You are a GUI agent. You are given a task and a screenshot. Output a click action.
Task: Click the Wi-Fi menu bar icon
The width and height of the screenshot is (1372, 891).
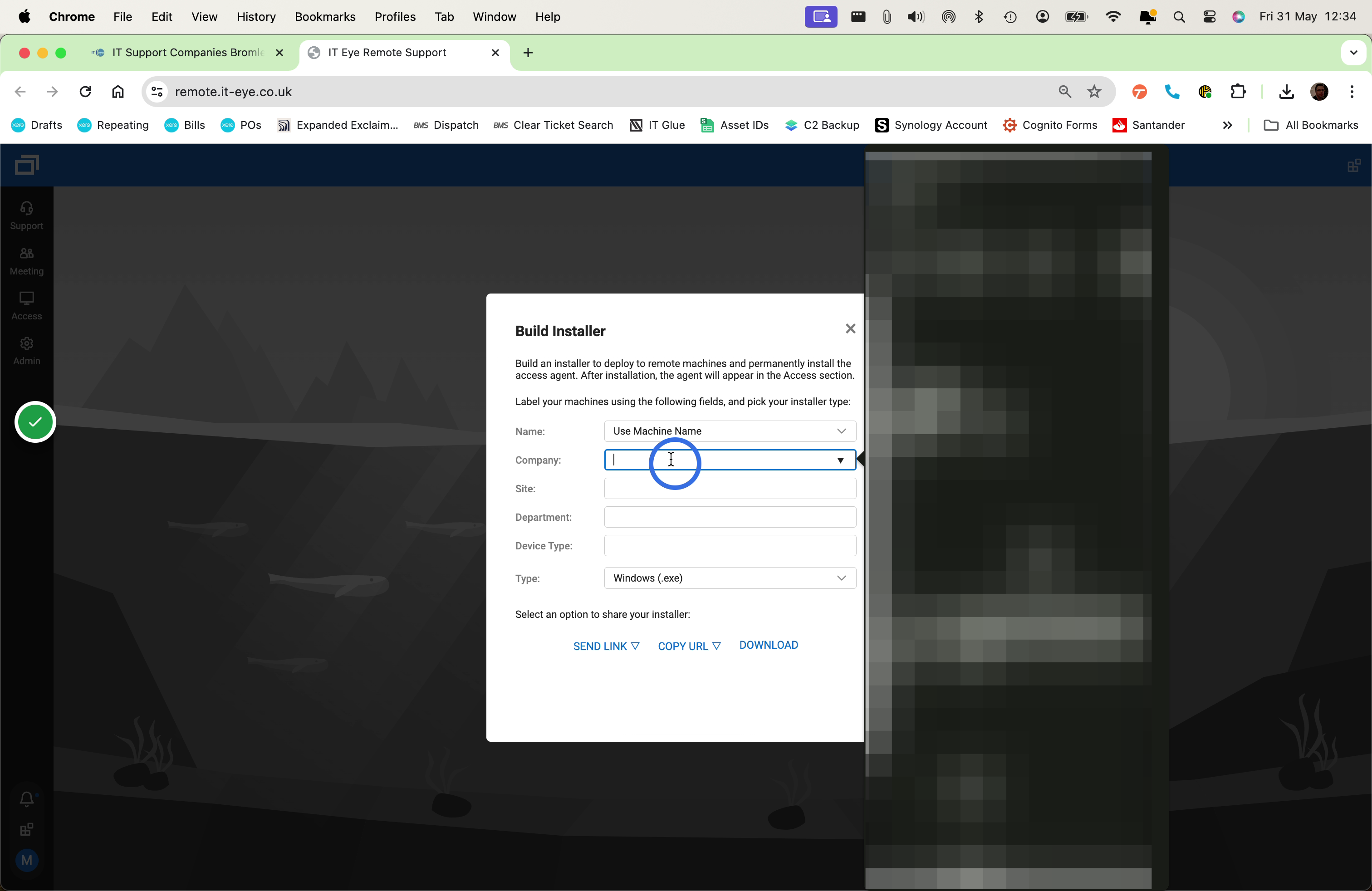pyautogui.click(x=1113, y=17)
